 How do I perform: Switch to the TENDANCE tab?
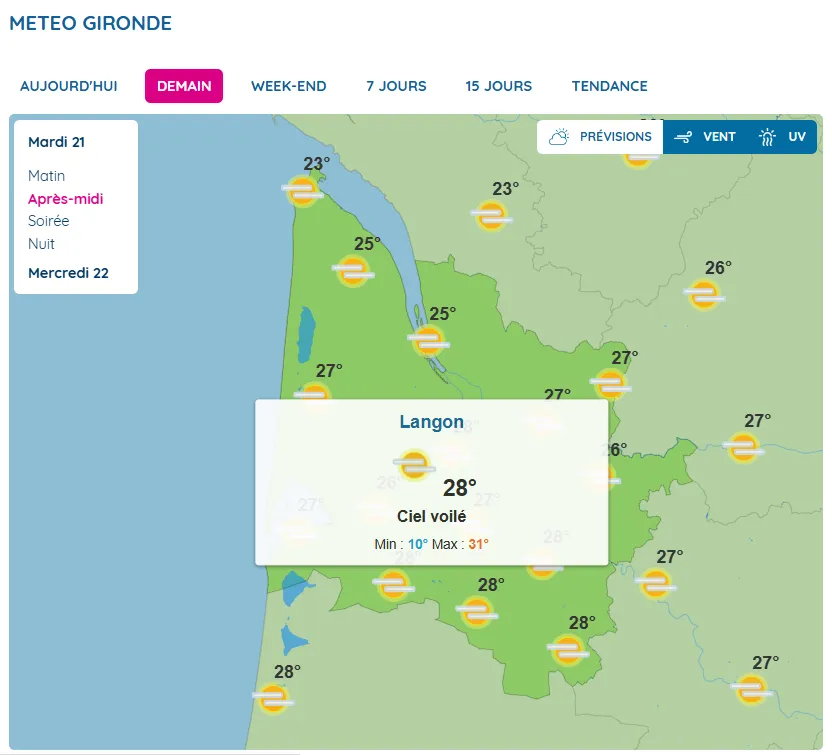pyautogui.click(x=609, y=86)
